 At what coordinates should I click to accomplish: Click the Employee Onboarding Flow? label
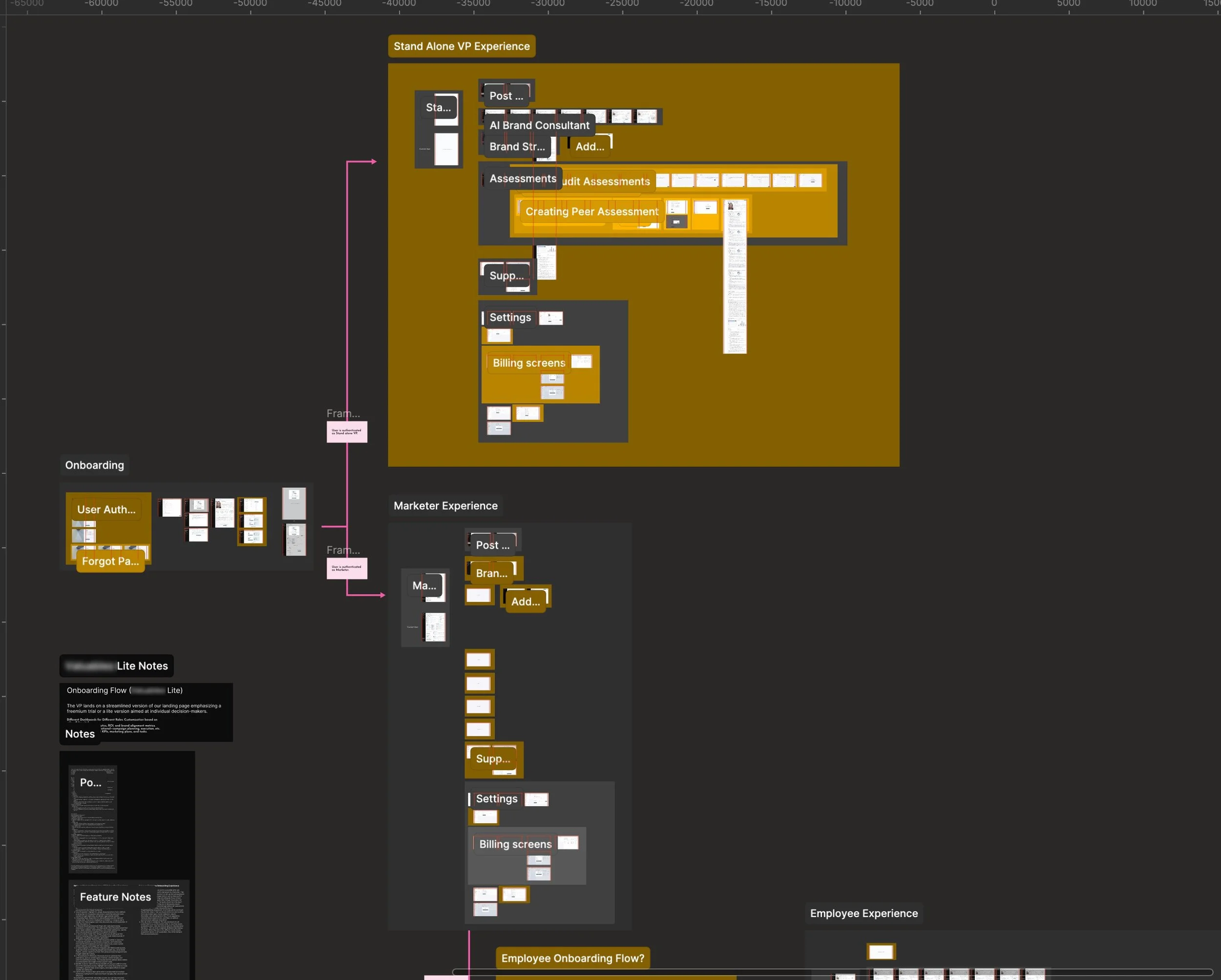(x=572, y=958)
